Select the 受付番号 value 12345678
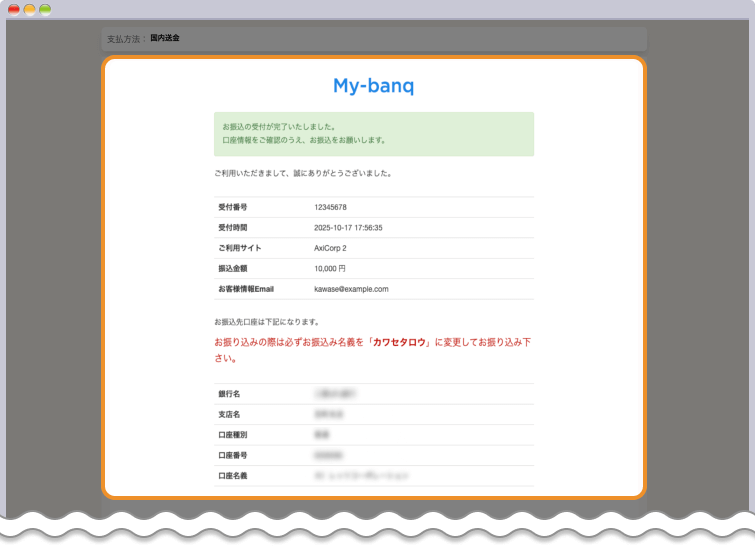755x548 pixels. [x=330, y=207]
